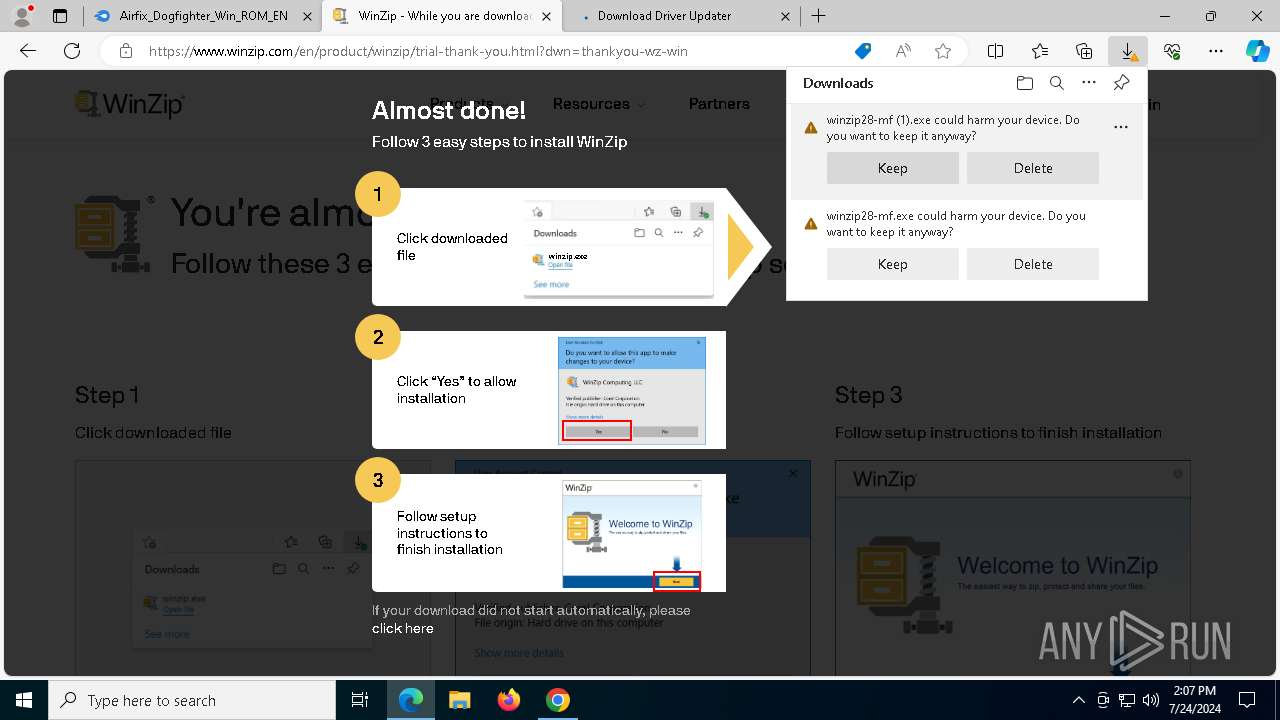Keep the winzip28-mf (1).exe download
Viewport: 1280px width, 720px height.
pos(893,168)
